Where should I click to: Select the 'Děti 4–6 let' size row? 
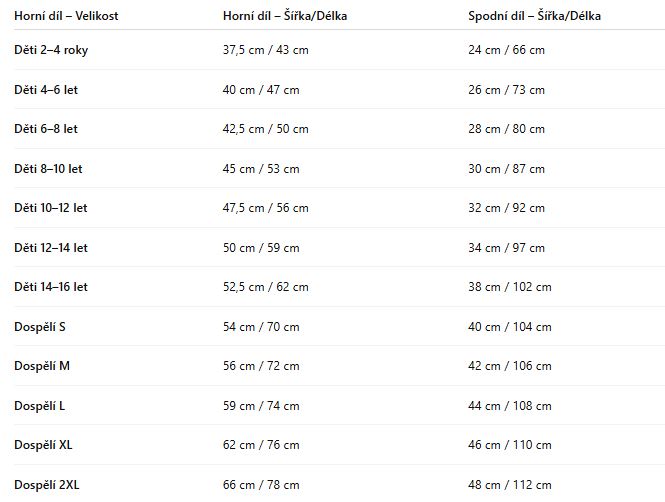point(47,90)
